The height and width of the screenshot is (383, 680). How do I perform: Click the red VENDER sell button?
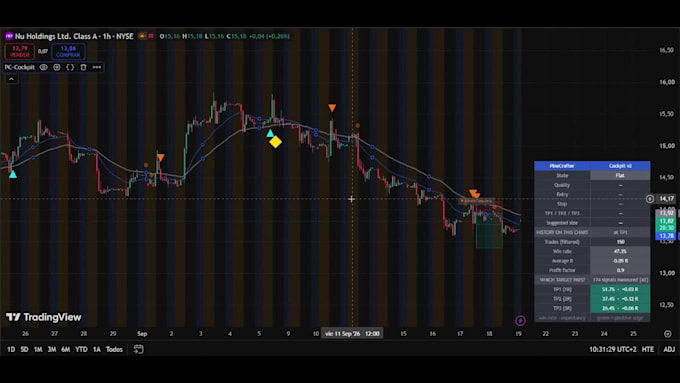coord(20,52)
